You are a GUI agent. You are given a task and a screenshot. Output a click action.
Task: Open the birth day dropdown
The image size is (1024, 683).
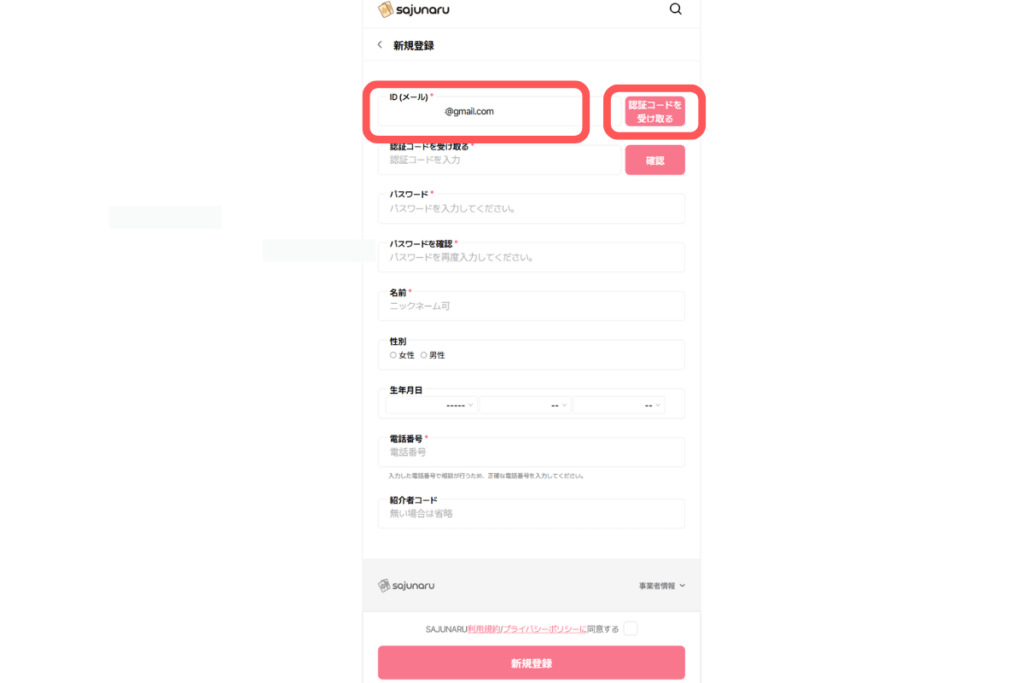click(x=619, y=405)
